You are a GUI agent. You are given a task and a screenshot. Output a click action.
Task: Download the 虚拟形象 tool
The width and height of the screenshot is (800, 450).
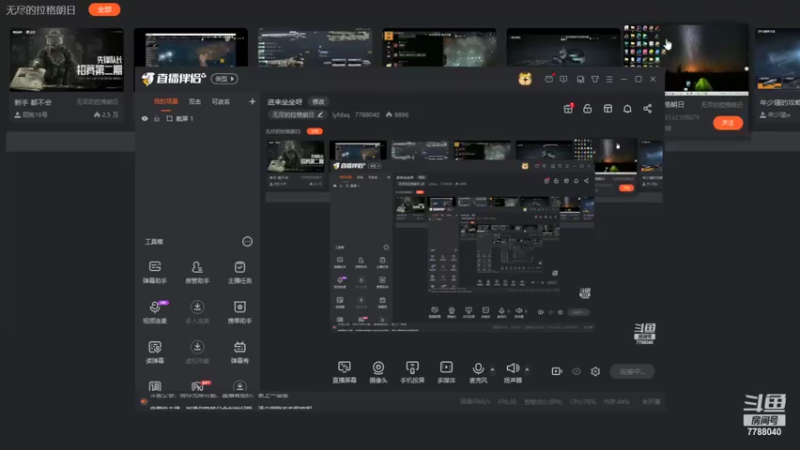pyautogui.click(x=197, y=352)
